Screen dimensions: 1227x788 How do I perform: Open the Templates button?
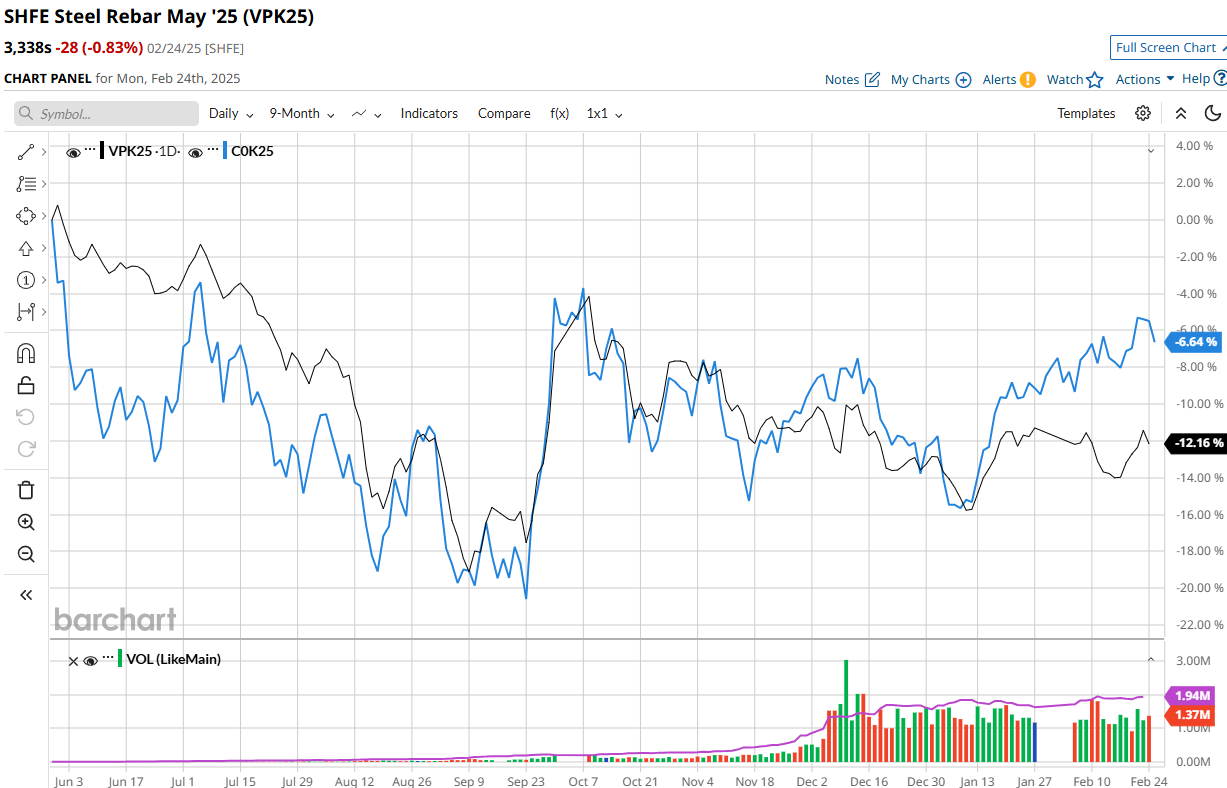[1086, 114]
